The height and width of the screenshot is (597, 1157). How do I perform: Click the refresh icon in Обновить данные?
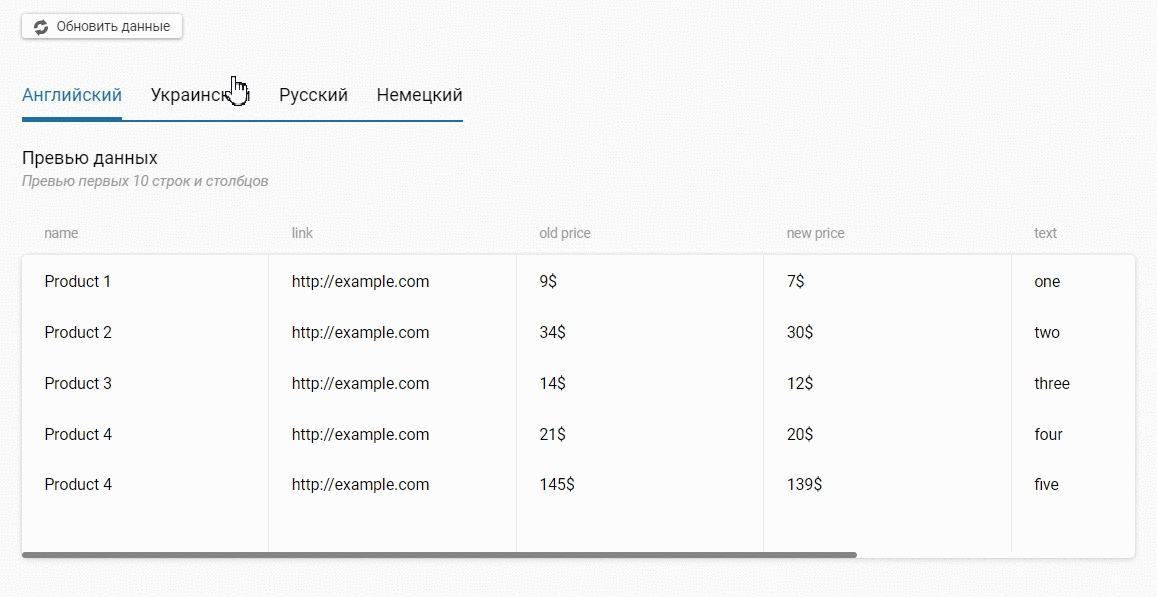[41, 27]
